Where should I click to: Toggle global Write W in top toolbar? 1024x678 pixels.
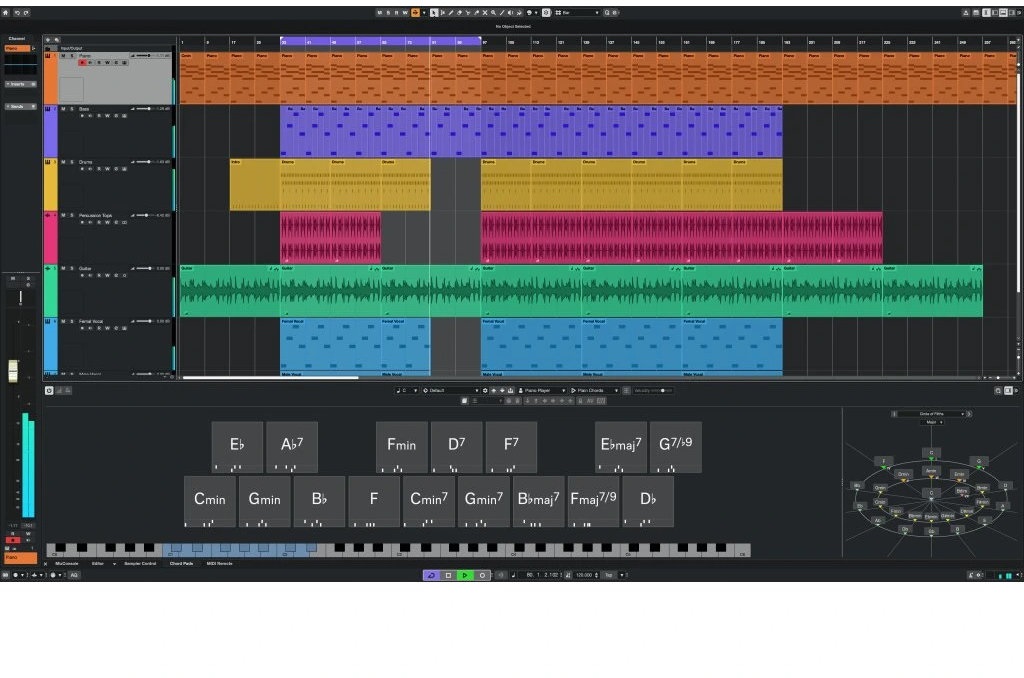tap(405, 12)
